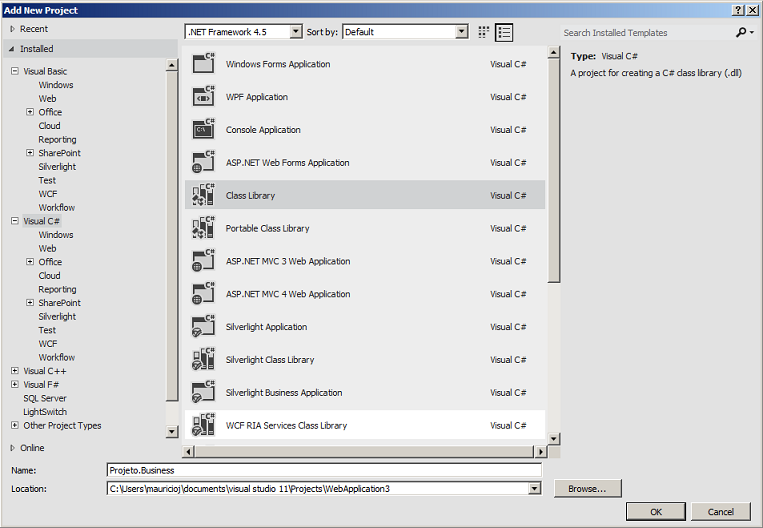This screenshot has width=763, height=528.
Task: Cancel the Add New Project dialog
Action: 721,511
